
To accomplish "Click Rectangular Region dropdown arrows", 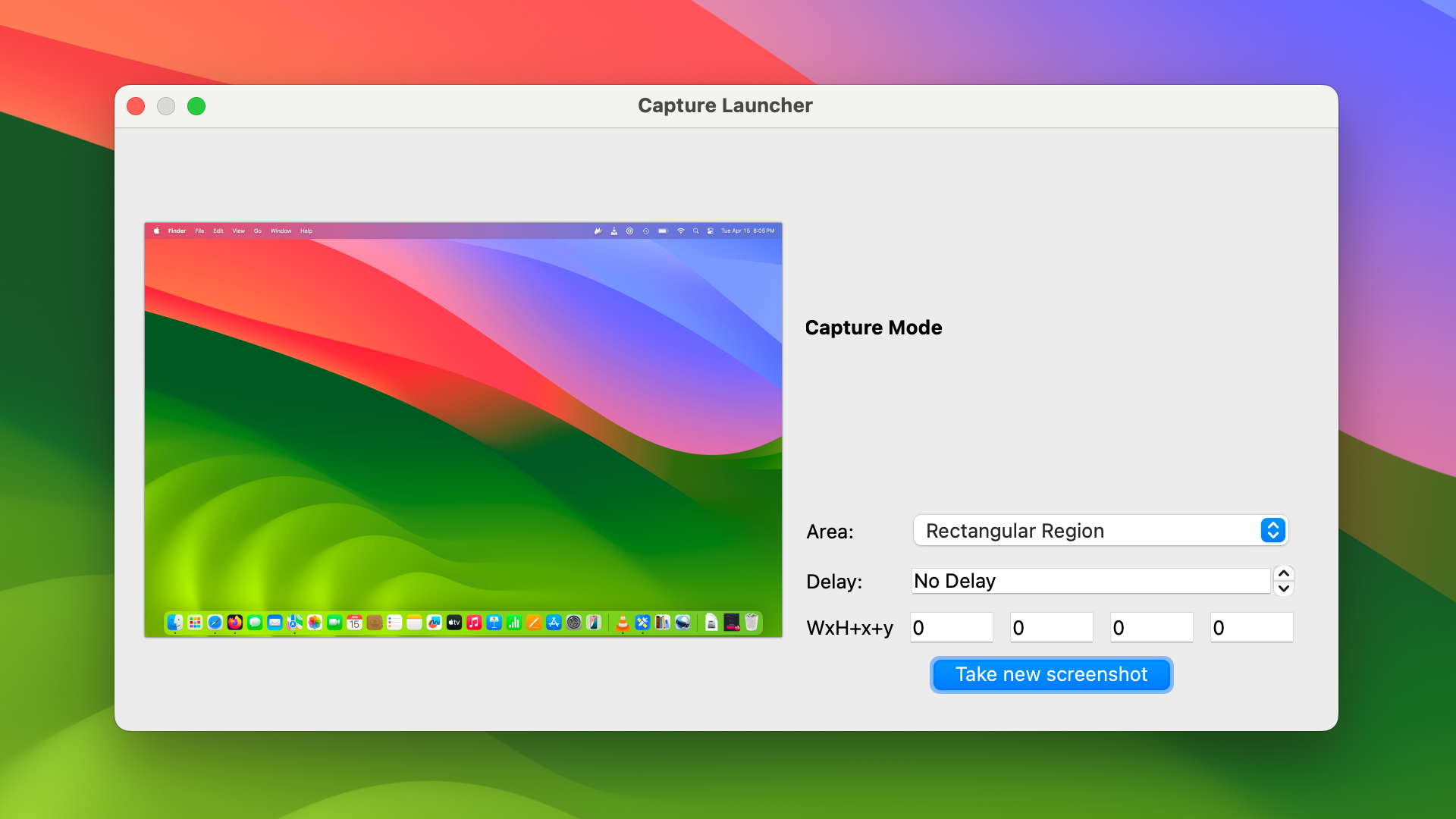I will (1272, 531).
